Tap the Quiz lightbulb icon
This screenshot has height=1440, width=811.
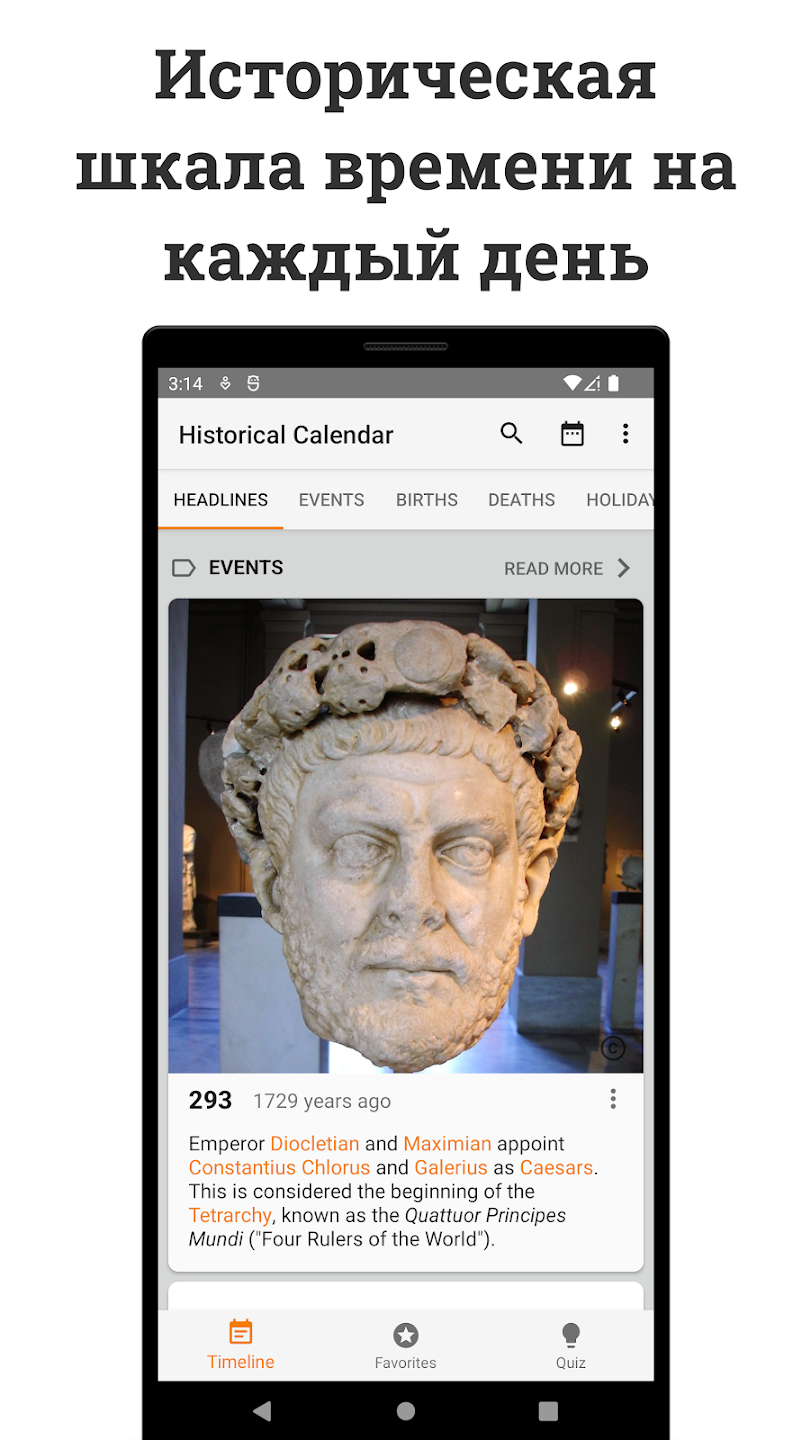click(x=571, y=1335)
